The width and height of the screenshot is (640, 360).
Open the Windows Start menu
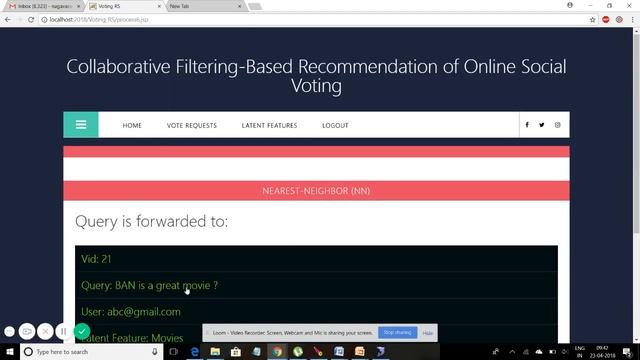click(10, 351)
